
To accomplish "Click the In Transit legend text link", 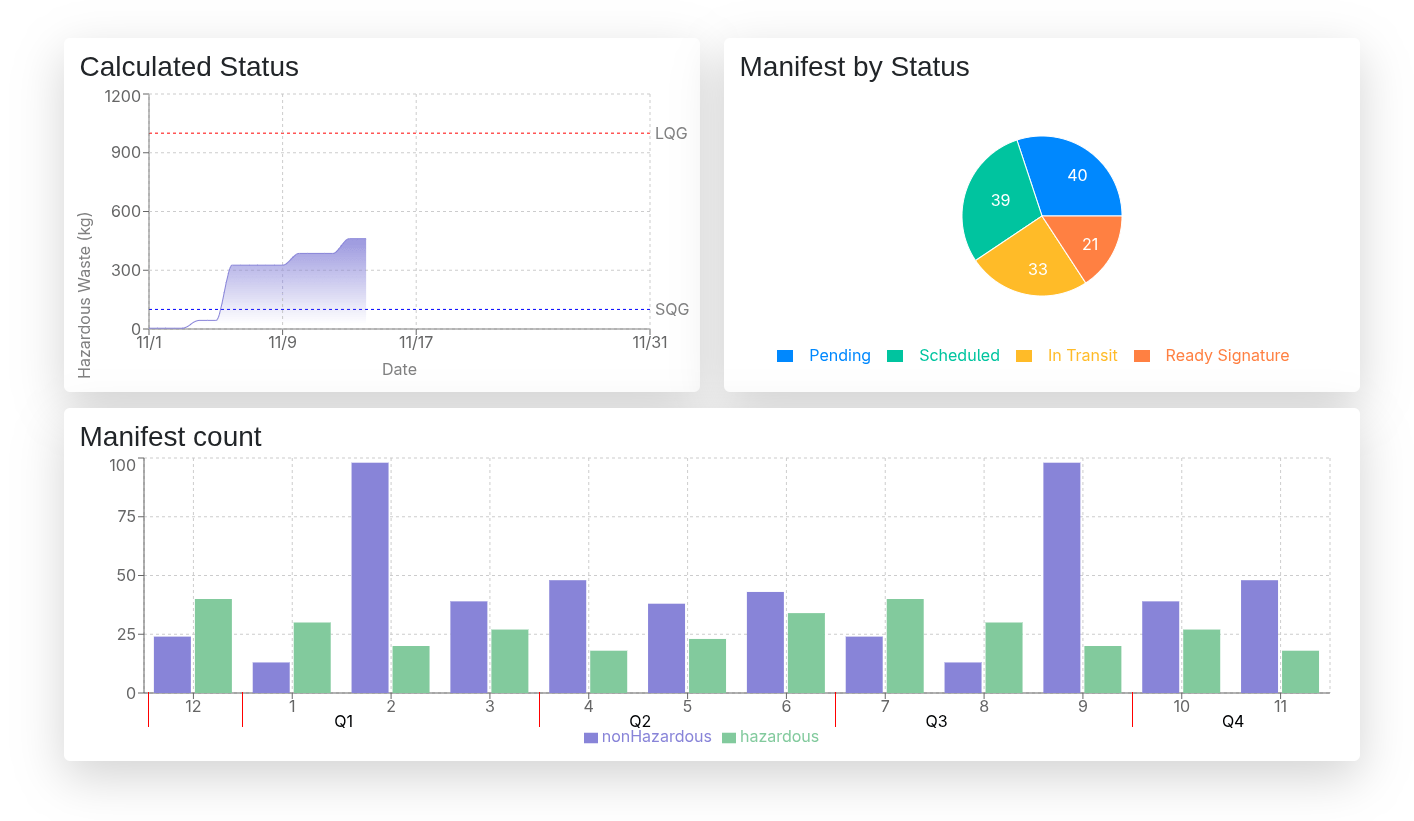I will point(1083,355).
